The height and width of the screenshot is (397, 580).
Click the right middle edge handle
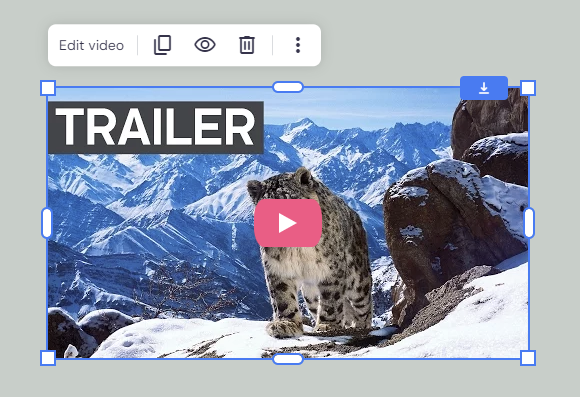tap(529, 223)
